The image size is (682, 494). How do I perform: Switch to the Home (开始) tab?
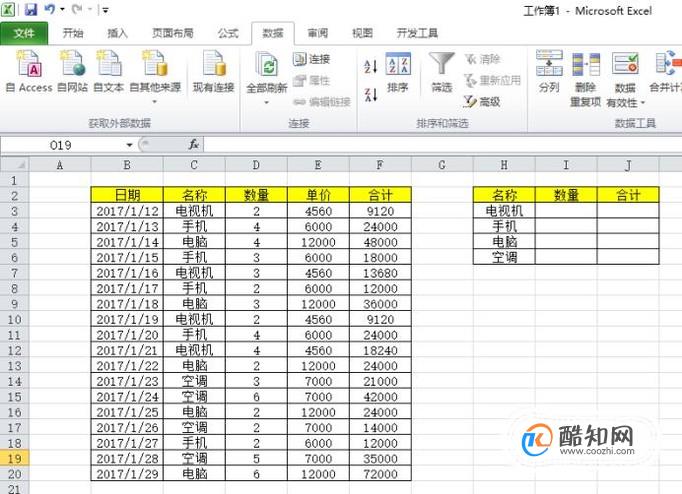(x=73, y=33)
